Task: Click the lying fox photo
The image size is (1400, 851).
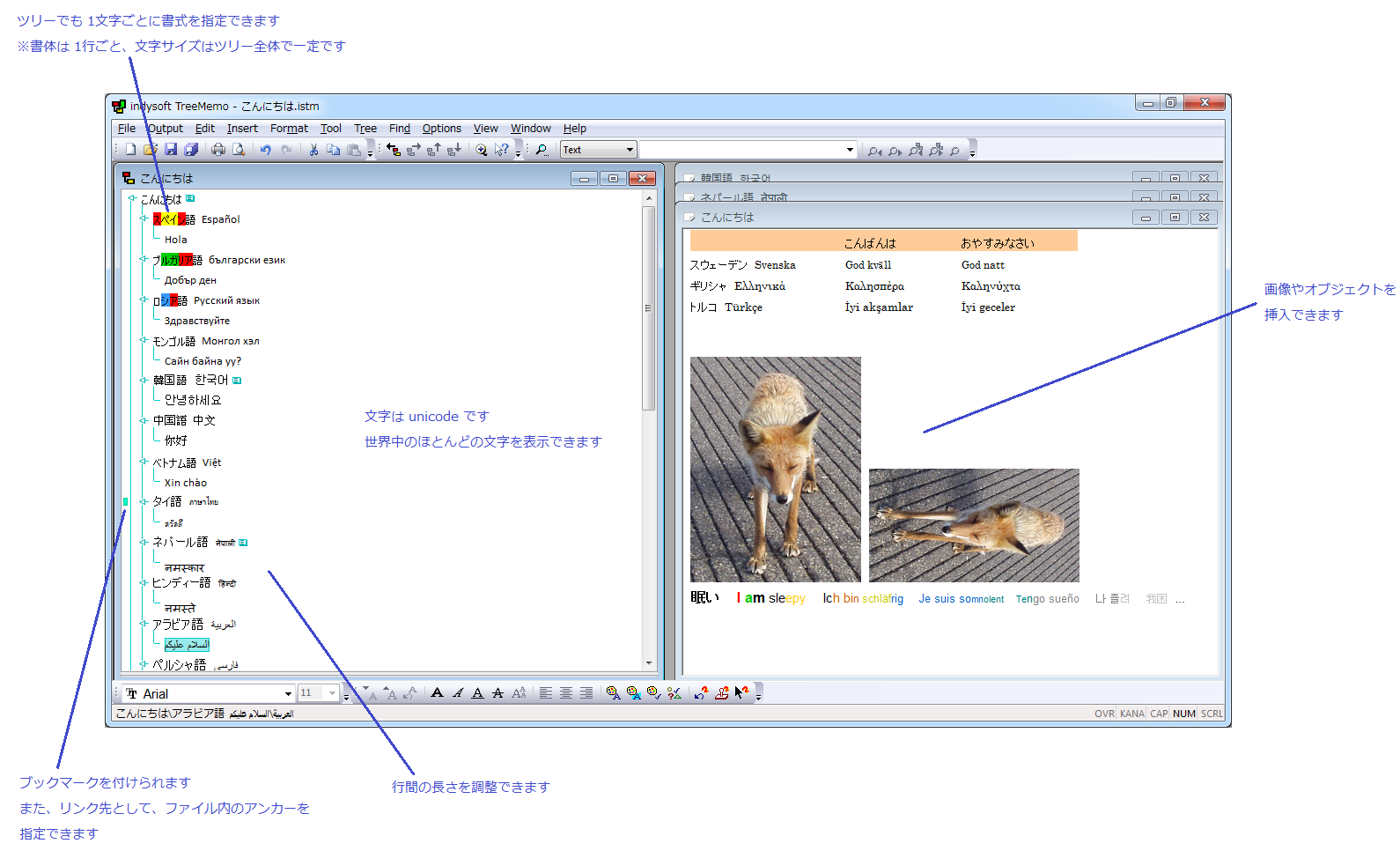Action: pos(974,525)
